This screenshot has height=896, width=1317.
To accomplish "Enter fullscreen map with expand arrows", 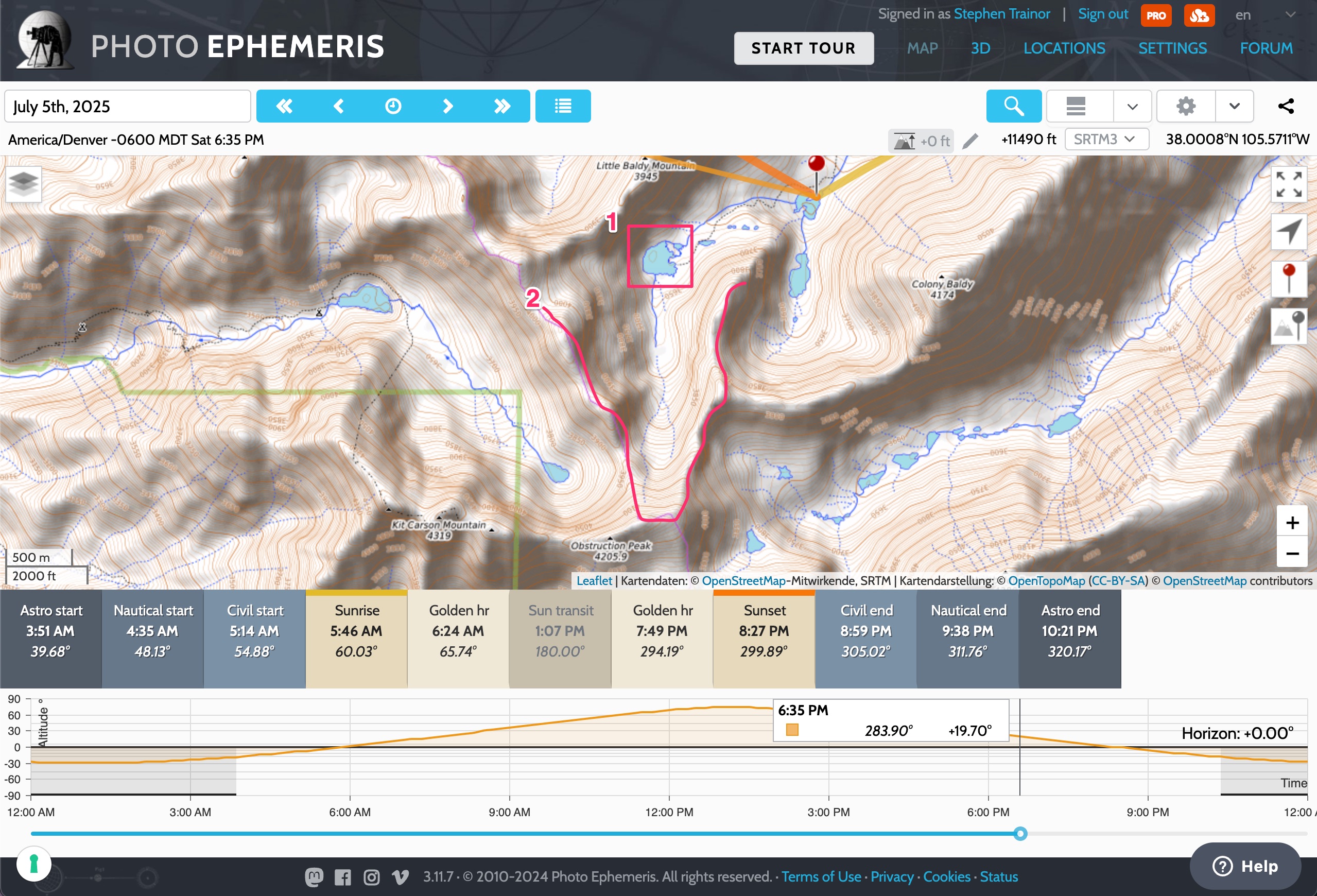I will click(x=1289, y=184).
